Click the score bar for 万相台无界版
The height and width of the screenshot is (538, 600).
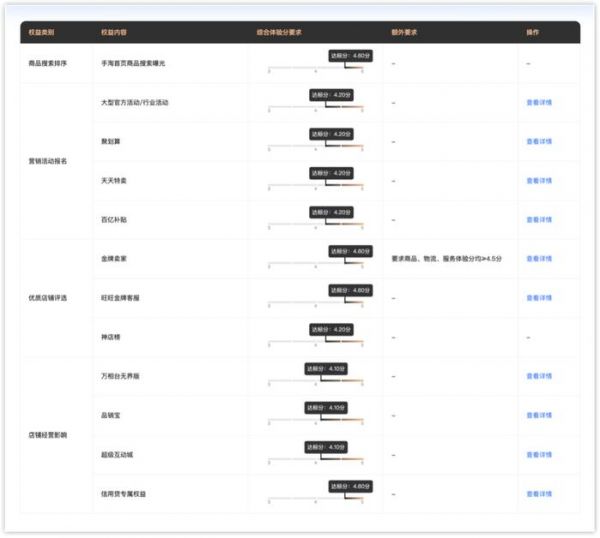pyautogui.click(x=315, y=382)
